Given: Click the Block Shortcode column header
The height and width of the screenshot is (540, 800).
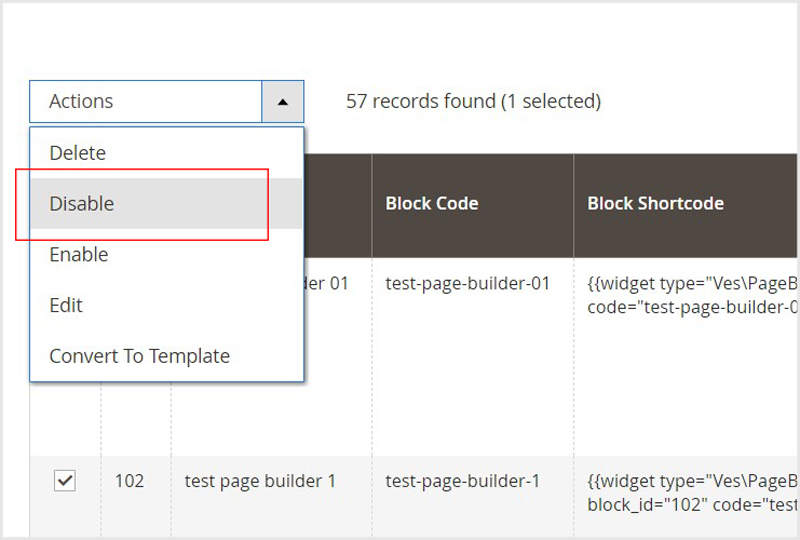Looking at the screenshot, I should click(656, 204).
